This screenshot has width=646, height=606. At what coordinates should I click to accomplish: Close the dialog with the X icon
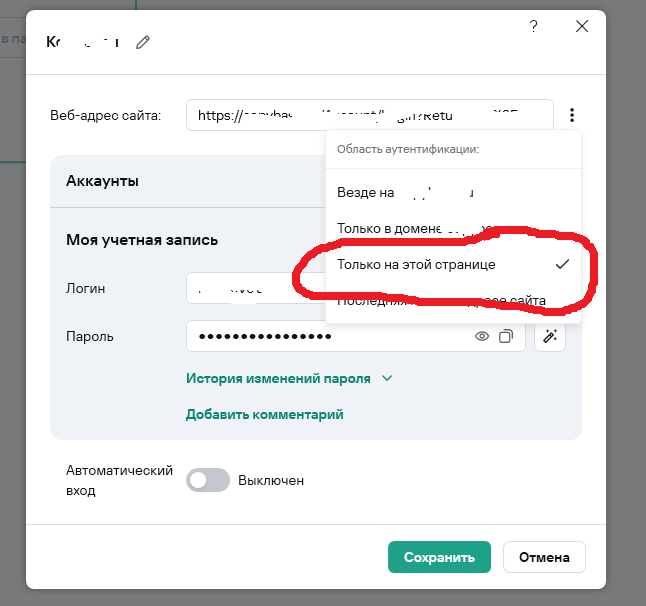(582, 26)
